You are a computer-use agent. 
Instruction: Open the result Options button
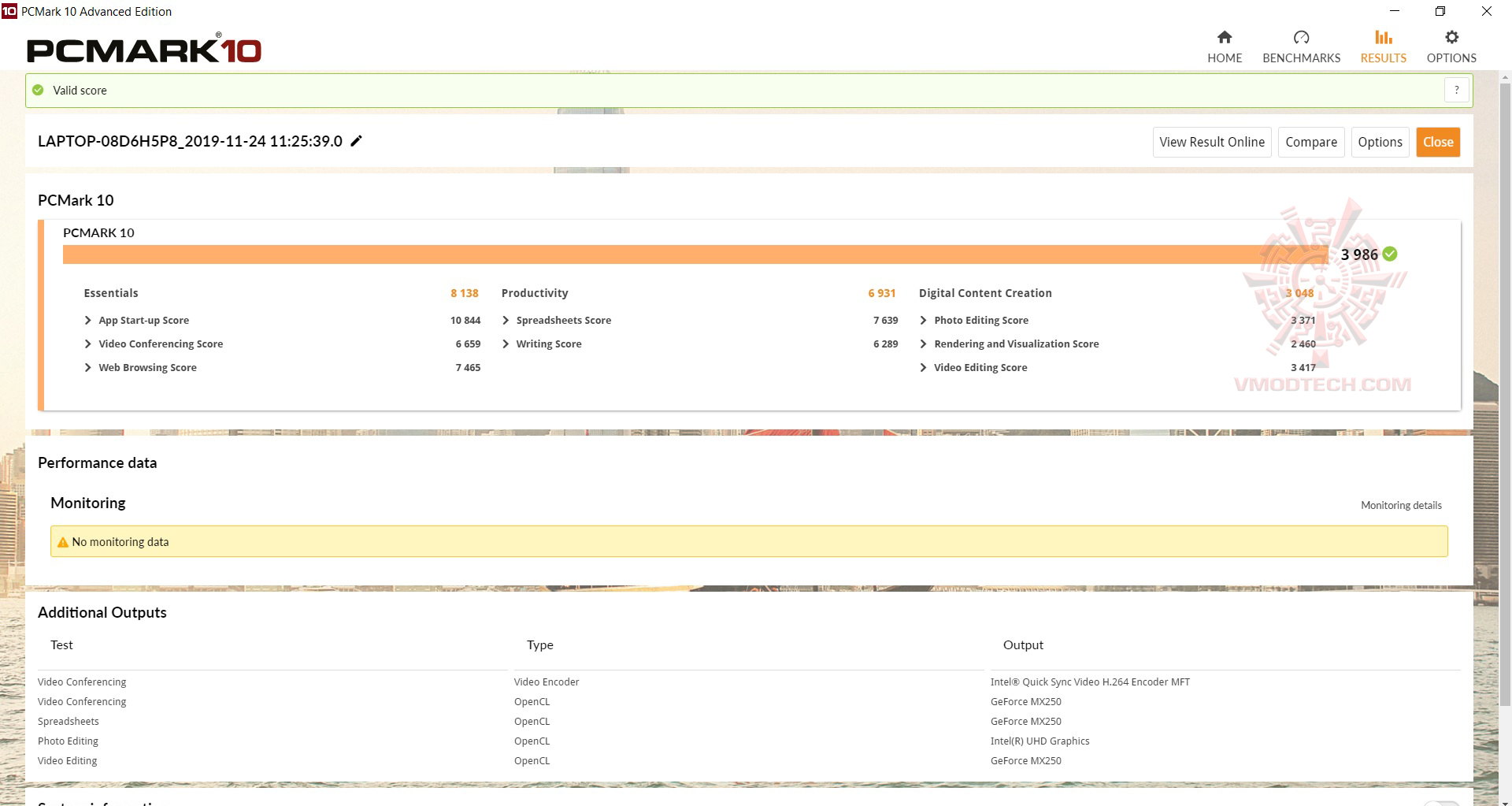point(1380,142)
